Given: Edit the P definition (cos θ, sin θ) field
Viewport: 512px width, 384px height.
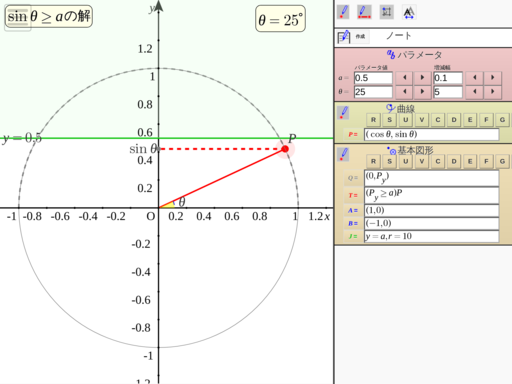Looking at the screenshot, I should pyautogui.click(x=431, y=135).
